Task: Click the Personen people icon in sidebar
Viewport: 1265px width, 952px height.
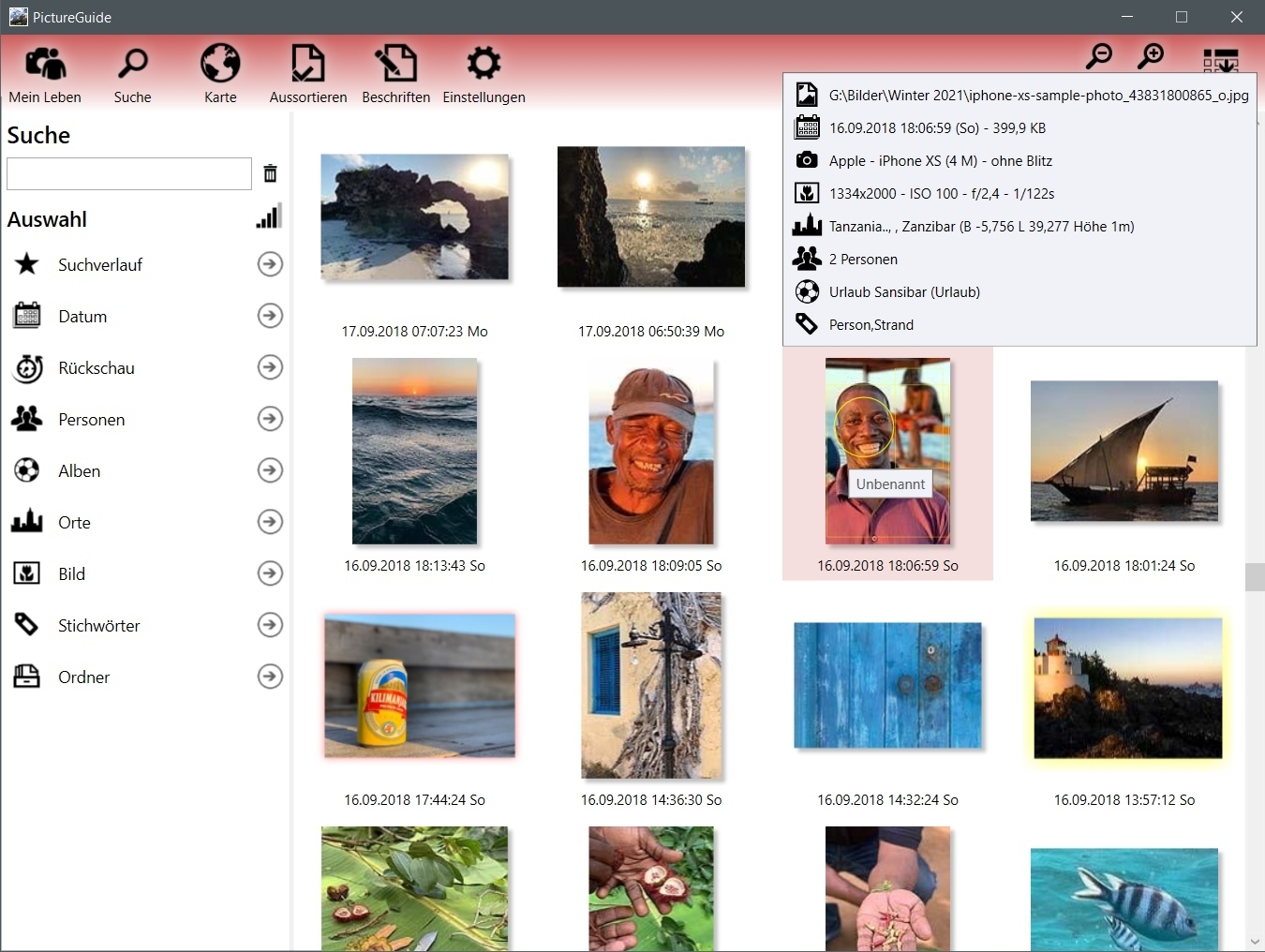Action: pyautogui.click(x=27, y=419)
